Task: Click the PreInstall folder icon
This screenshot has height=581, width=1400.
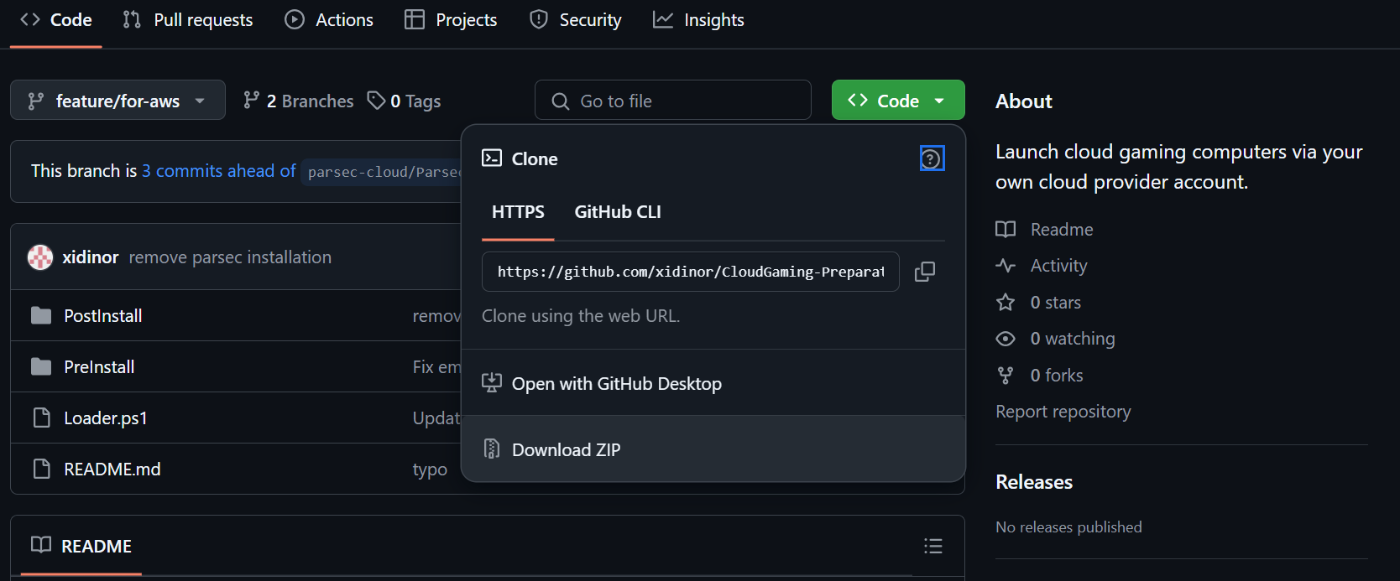Action: point(41,367)
